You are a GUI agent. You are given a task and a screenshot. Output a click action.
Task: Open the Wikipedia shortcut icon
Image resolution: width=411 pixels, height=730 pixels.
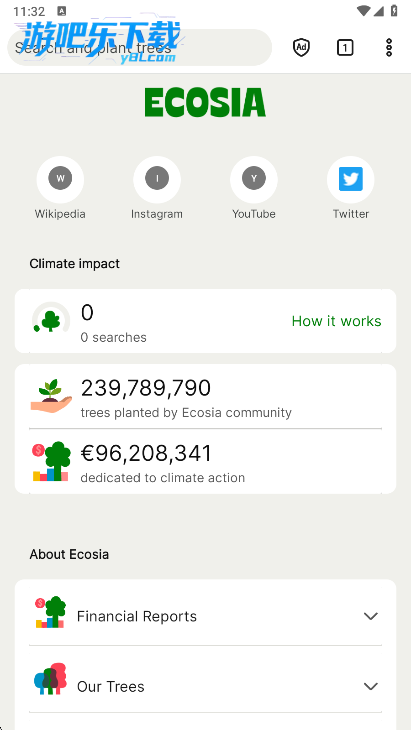click(60, 179)
